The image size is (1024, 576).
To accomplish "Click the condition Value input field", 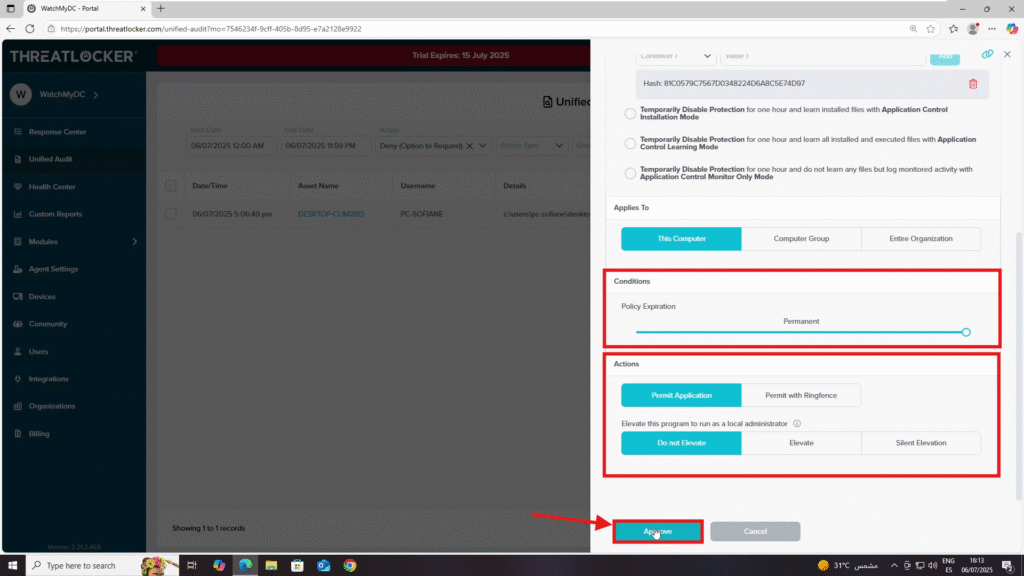I will pyautogui.click(x=823, y=57).
